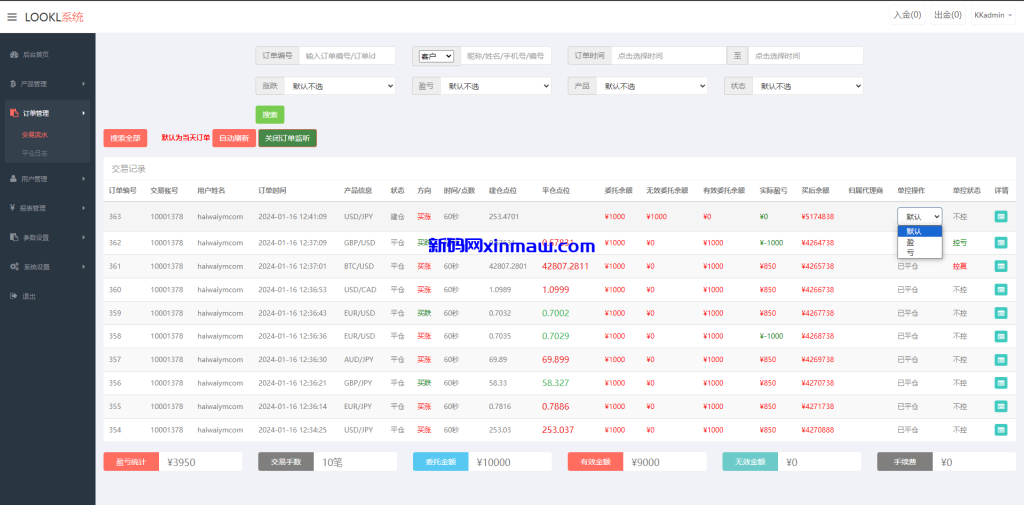Open the 状态 filter dropdown
The width and height of the screenshot is (1024, 505).
[x=808, y=86]
